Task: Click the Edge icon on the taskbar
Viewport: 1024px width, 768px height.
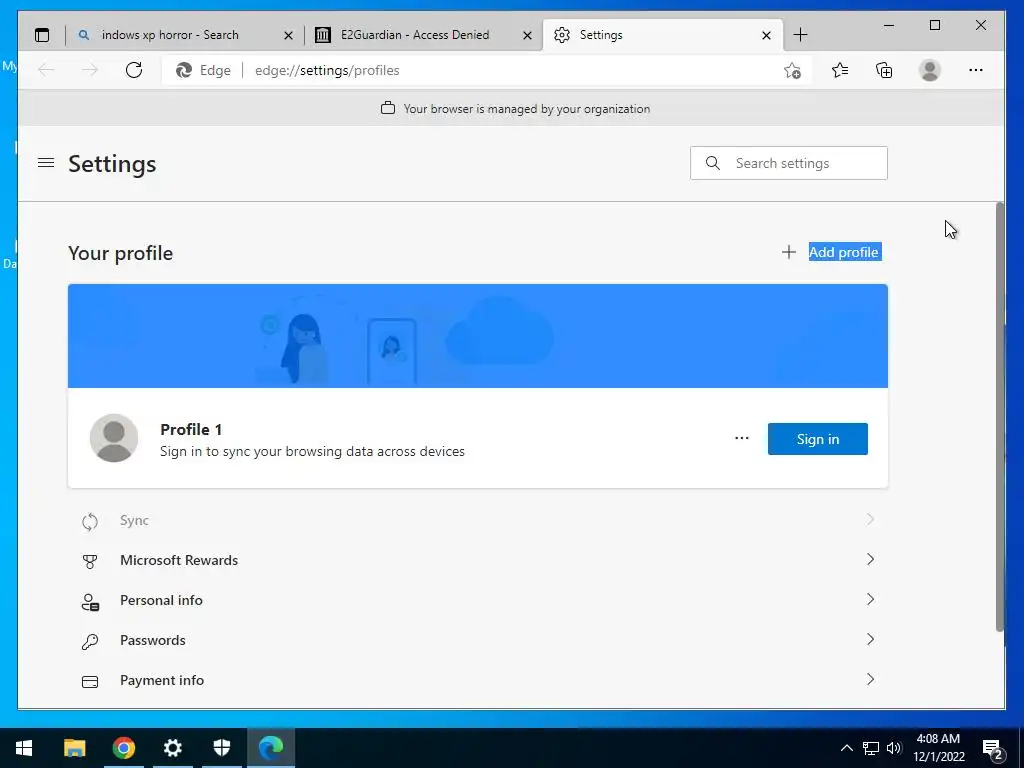Action: point(271,748)
